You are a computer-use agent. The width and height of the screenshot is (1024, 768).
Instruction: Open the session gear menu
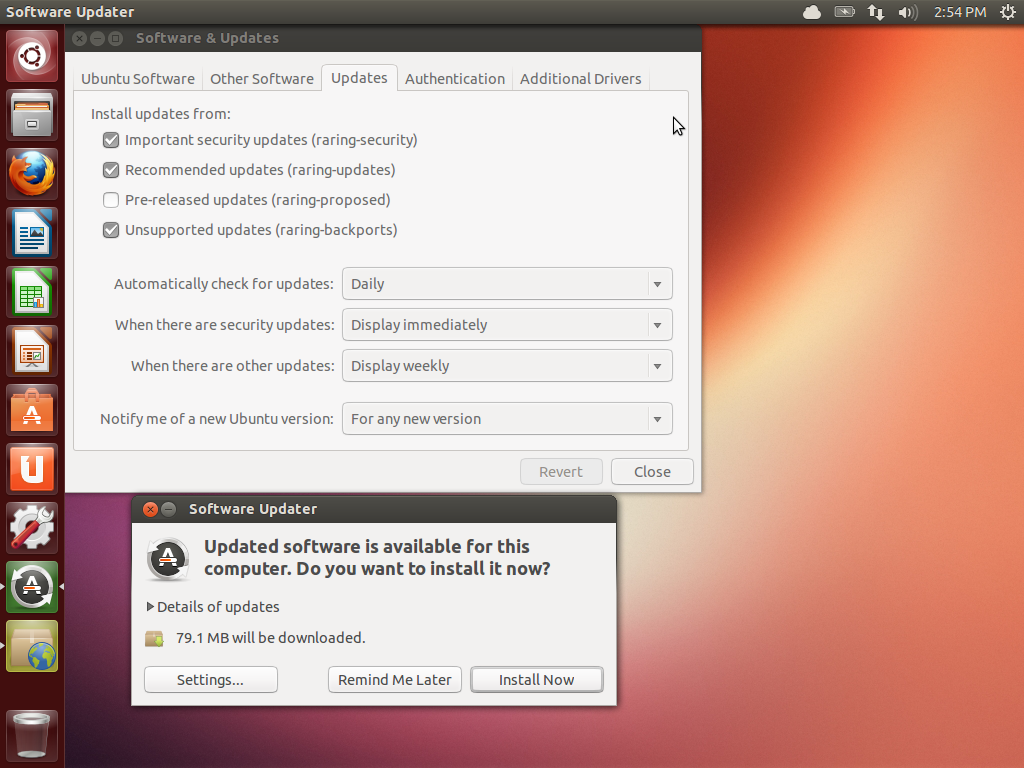point(1008,12)
